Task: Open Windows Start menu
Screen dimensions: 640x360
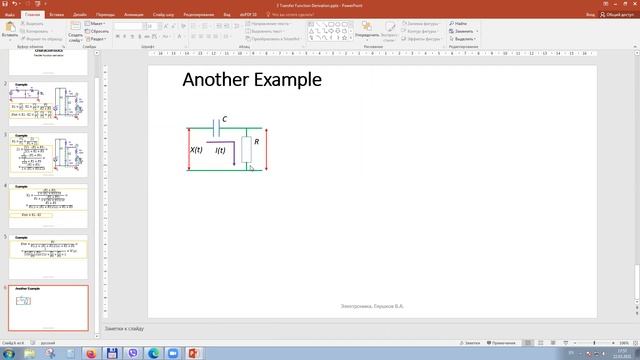Action: [9, 353]
